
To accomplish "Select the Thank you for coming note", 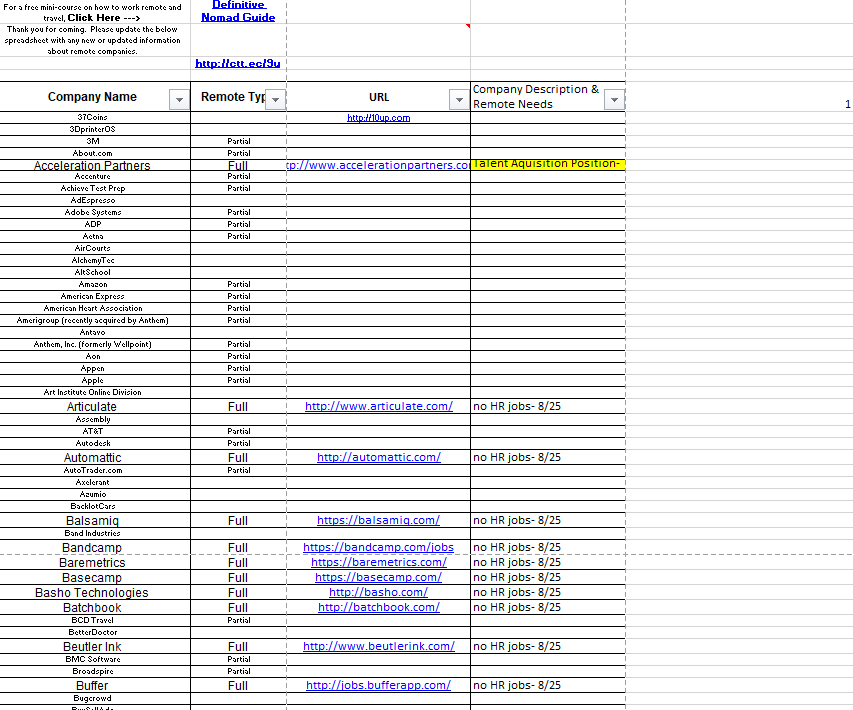I will [x=93, y=40].
